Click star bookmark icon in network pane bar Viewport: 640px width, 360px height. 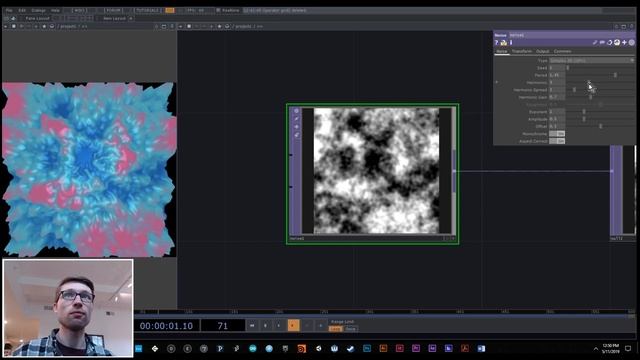(219, 26)
